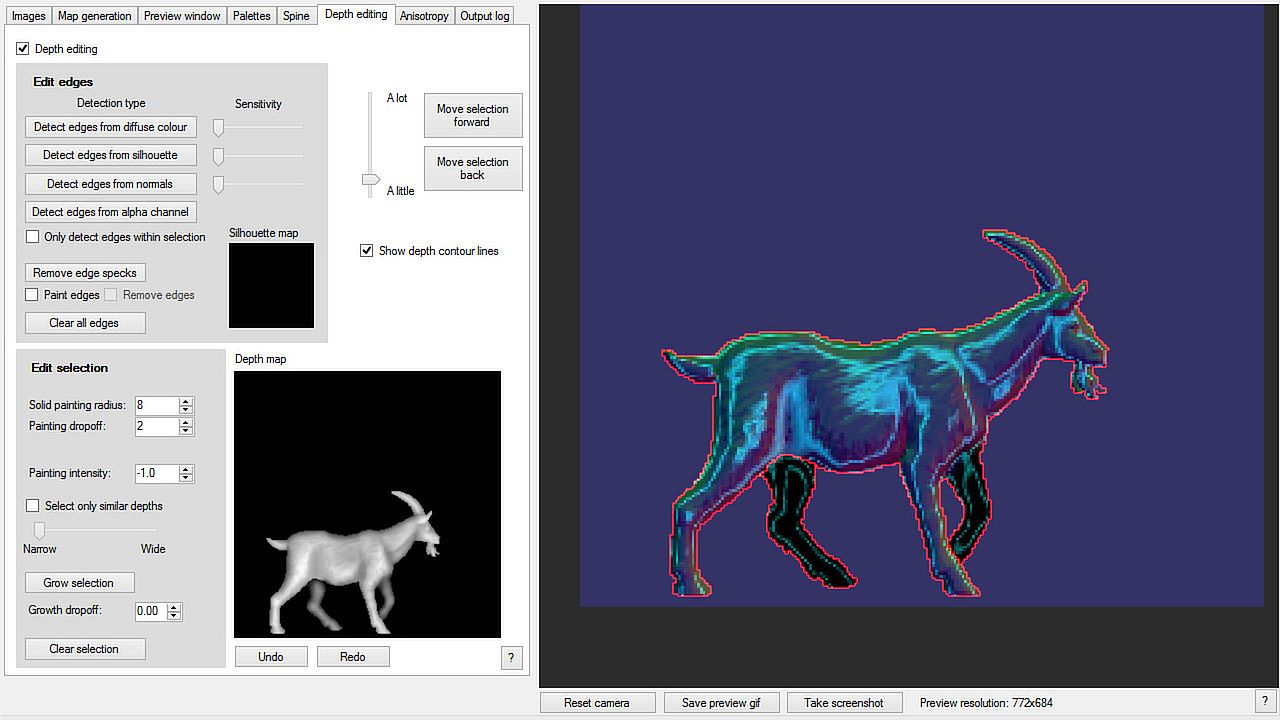Toggle the Depth editing checkbox

(x=23, y=49)
